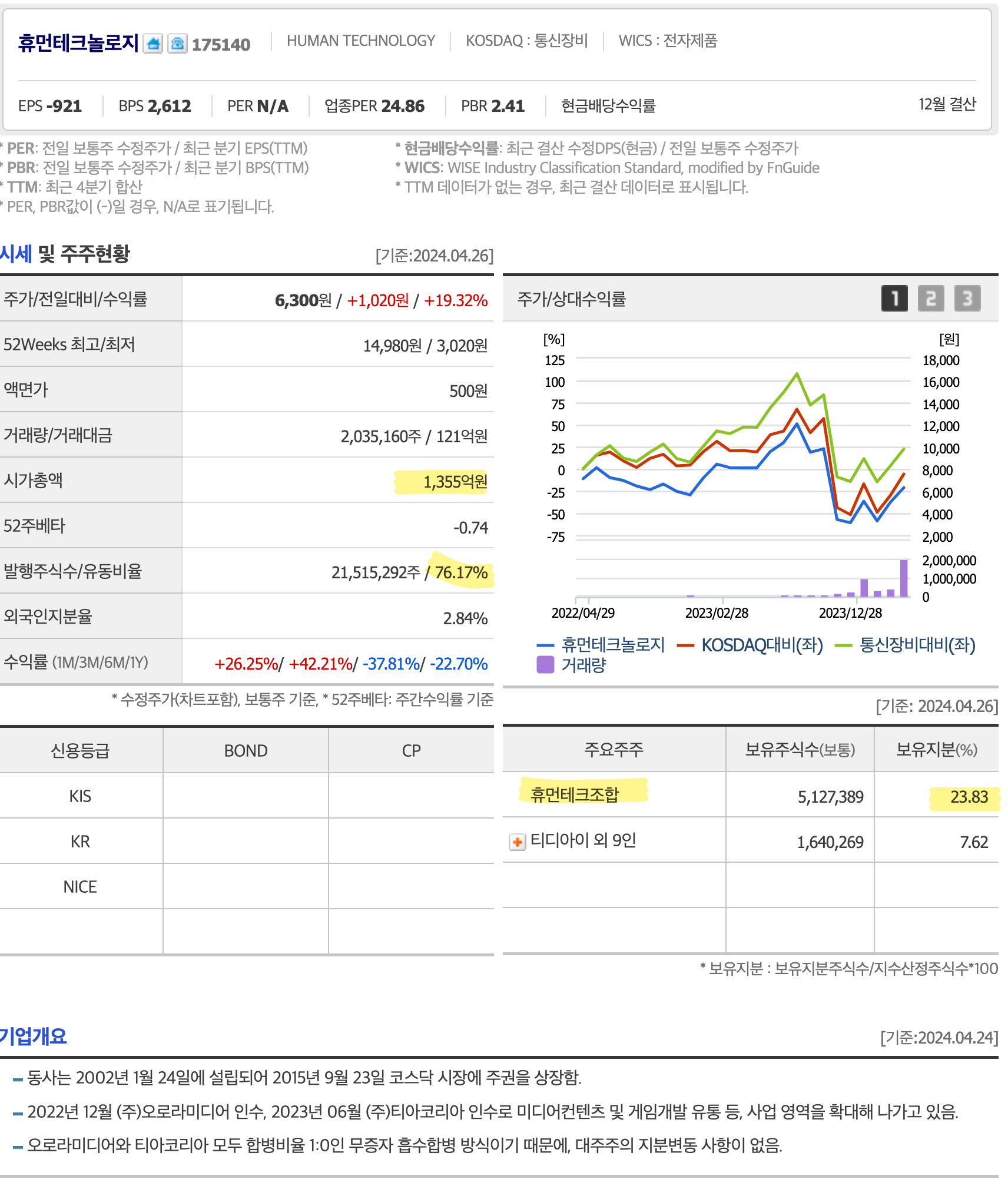Click the 52주베타 value -0.74
Image resolution: width=1008 pixels, height=1179 pixels.
[x=470, y=527]
